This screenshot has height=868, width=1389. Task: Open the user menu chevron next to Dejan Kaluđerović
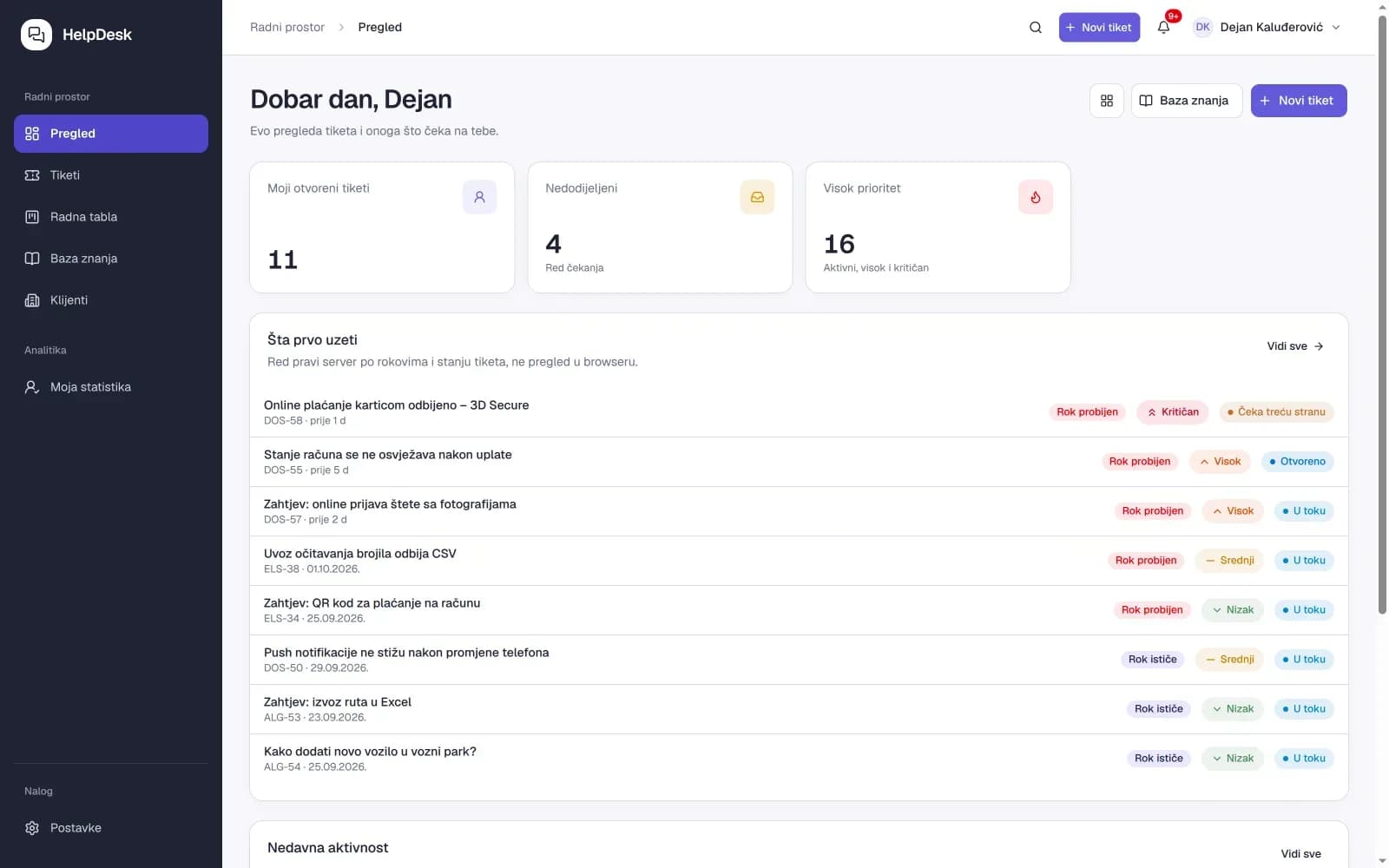(1336, 28)
